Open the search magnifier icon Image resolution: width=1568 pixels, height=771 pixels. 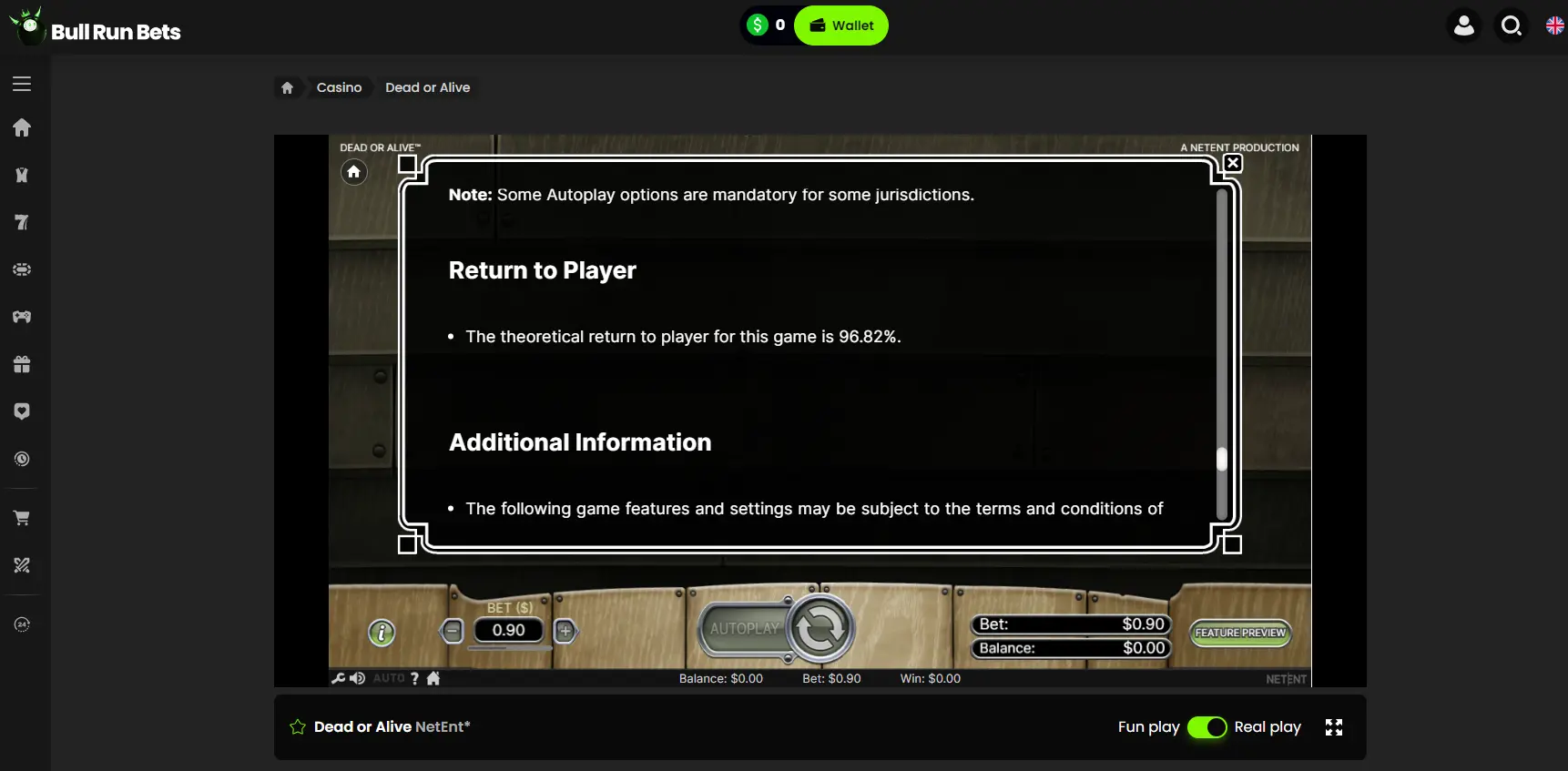(1512, 25)
